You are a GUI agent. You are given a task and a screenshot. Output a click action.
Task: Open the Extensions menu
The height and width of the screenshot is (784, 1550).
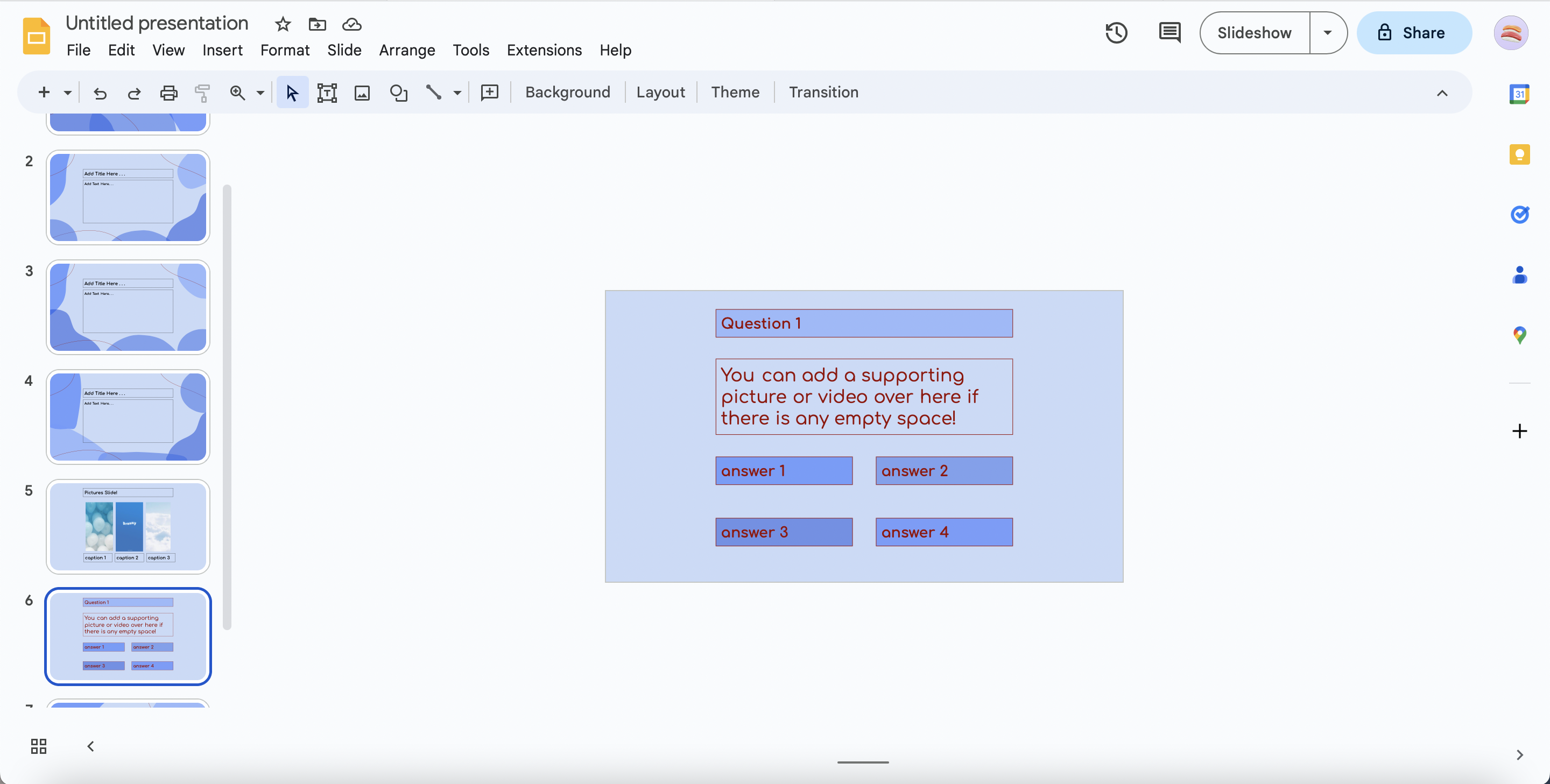[544, 50]
